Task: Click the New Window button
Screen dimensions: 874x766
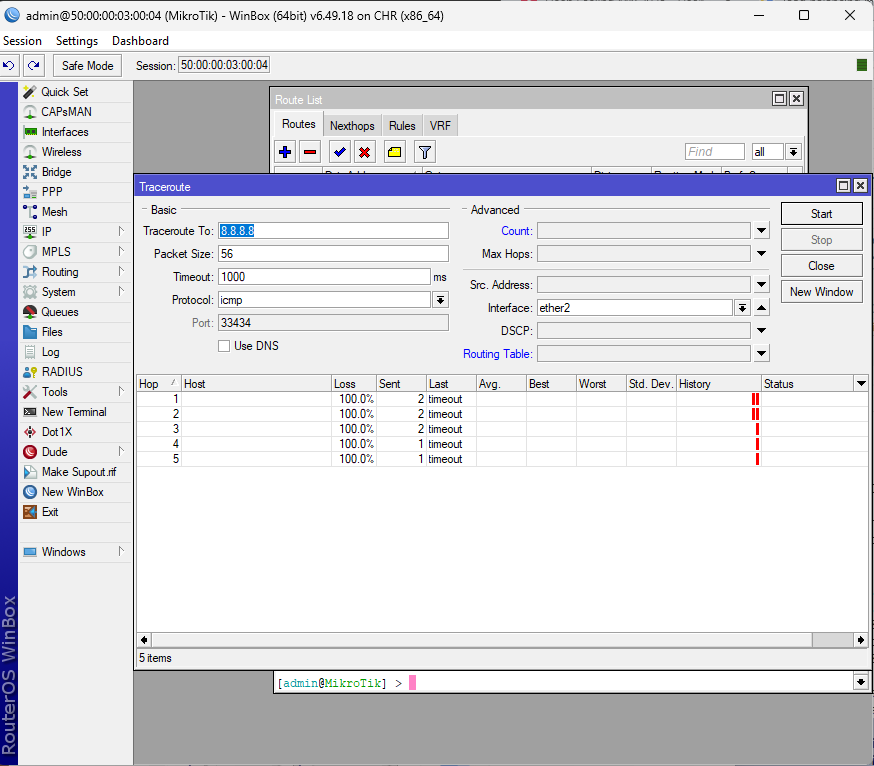Action: 821,292
